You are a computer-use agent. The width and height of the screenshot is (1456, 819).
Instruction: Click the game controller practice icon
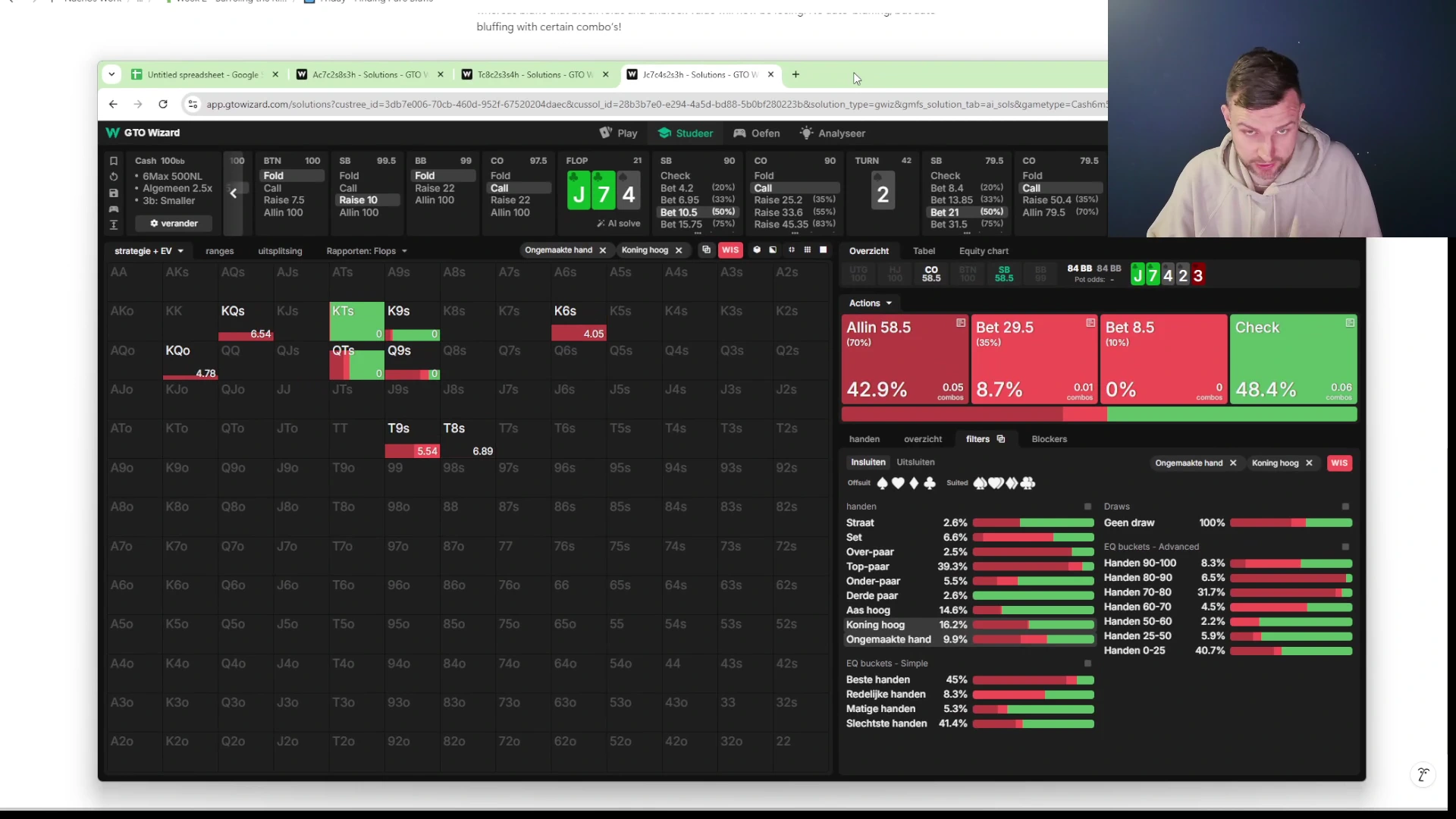[114, 209]
